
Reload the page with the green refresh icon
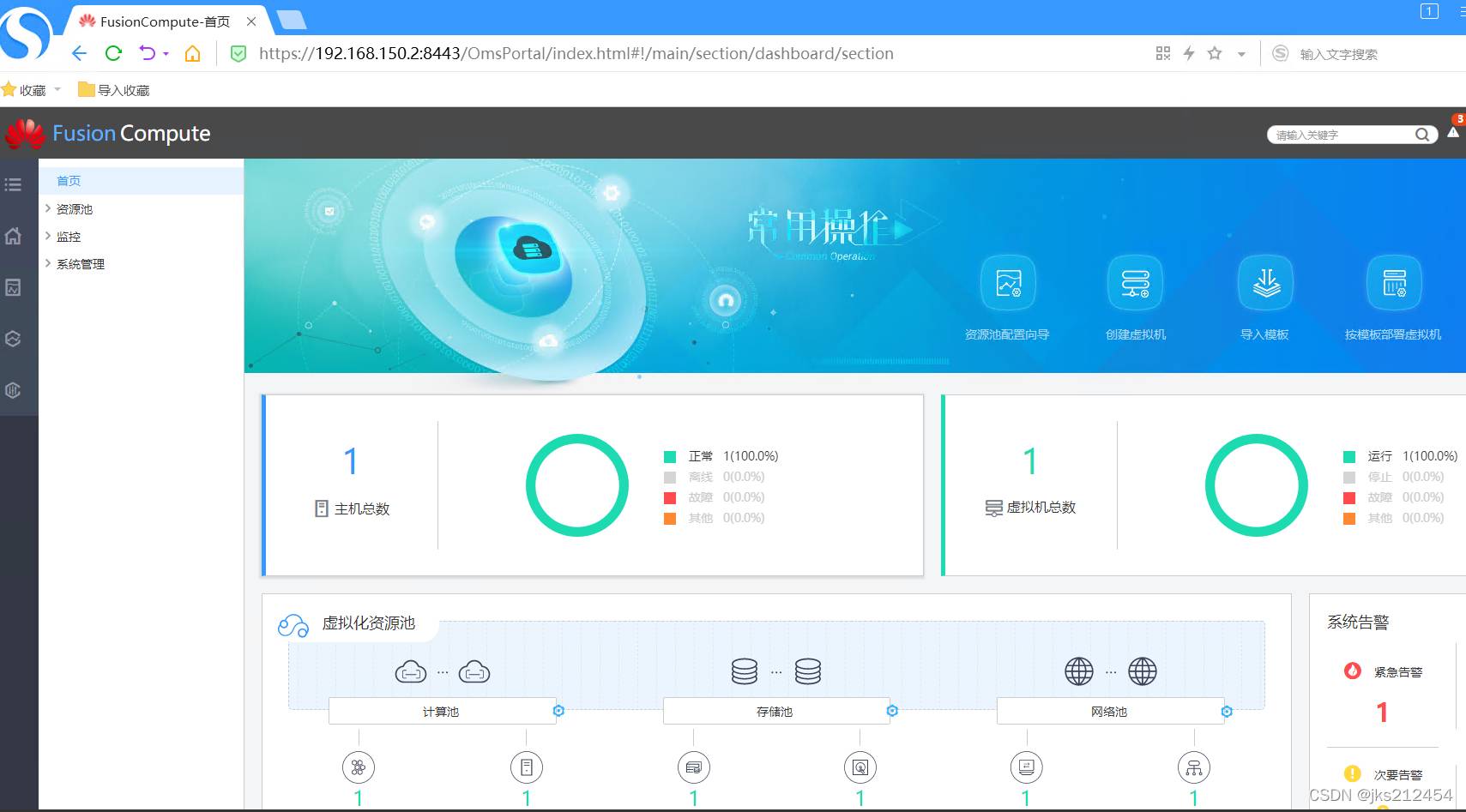click(113, 53)
